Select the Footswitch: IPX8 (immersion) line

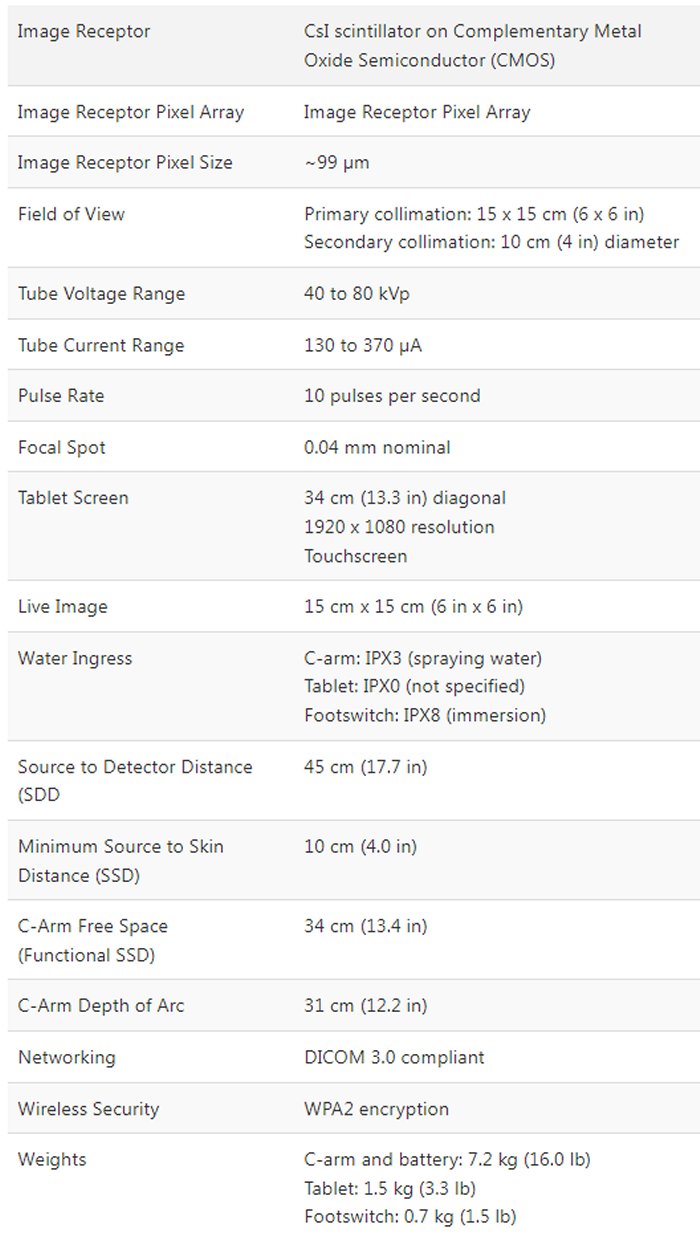pyautogui.click(x=425, y=715)
